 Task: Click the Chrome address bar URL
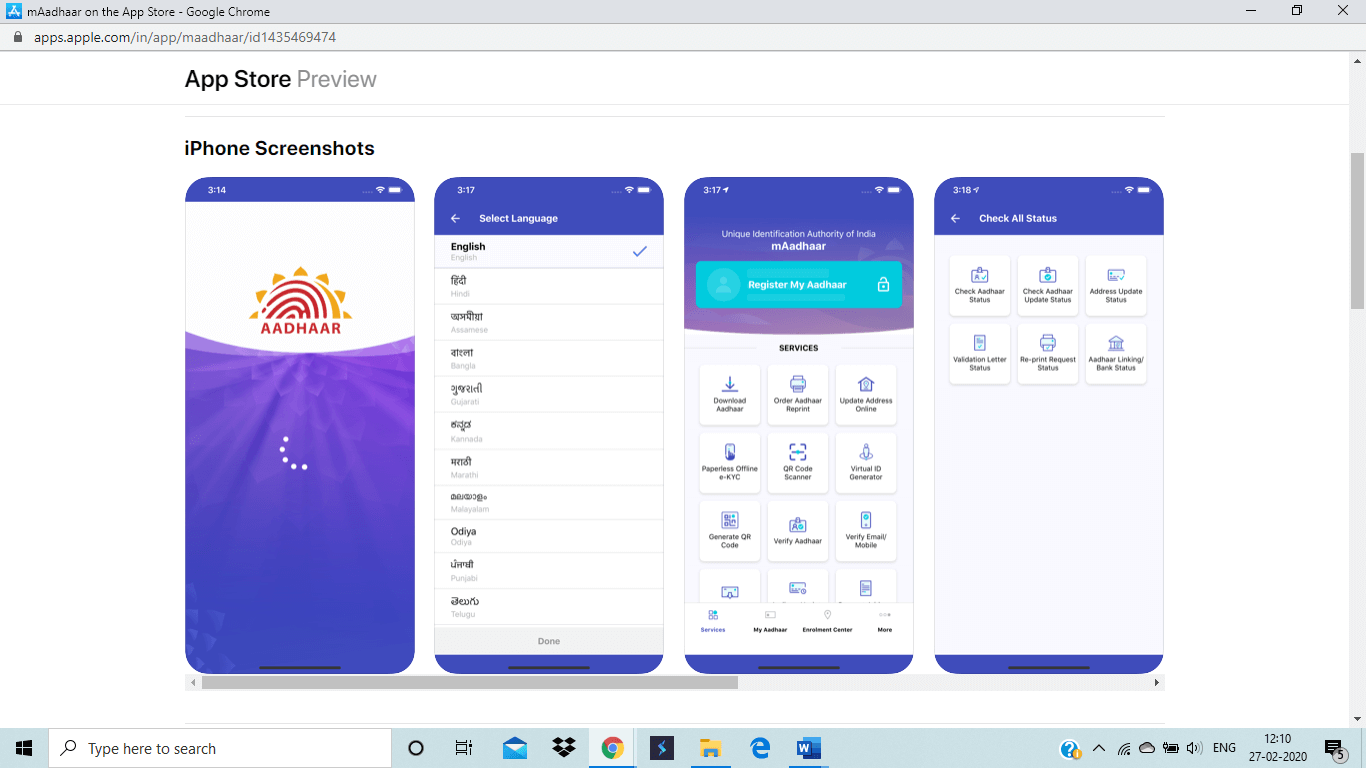coord(185,37)
